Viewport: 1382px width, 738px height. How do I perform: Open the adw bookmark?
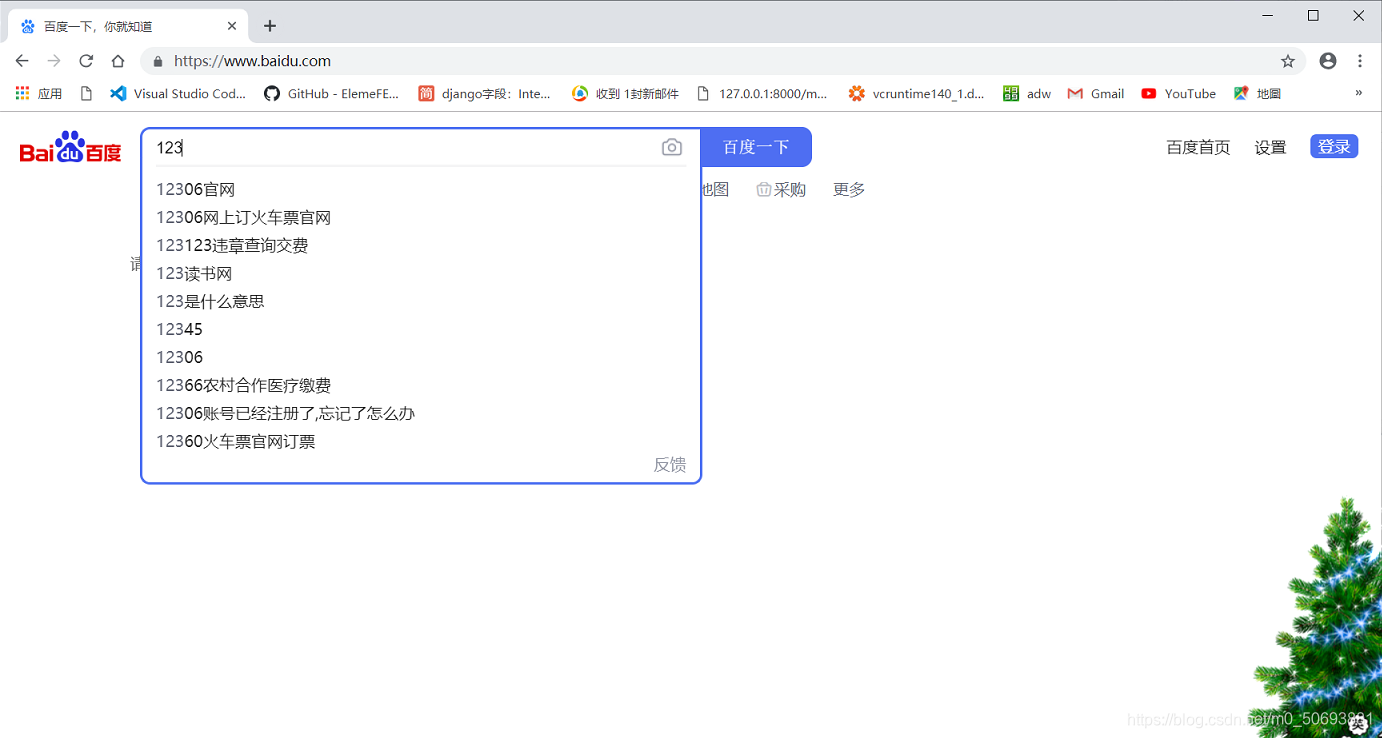[1027, 93]
